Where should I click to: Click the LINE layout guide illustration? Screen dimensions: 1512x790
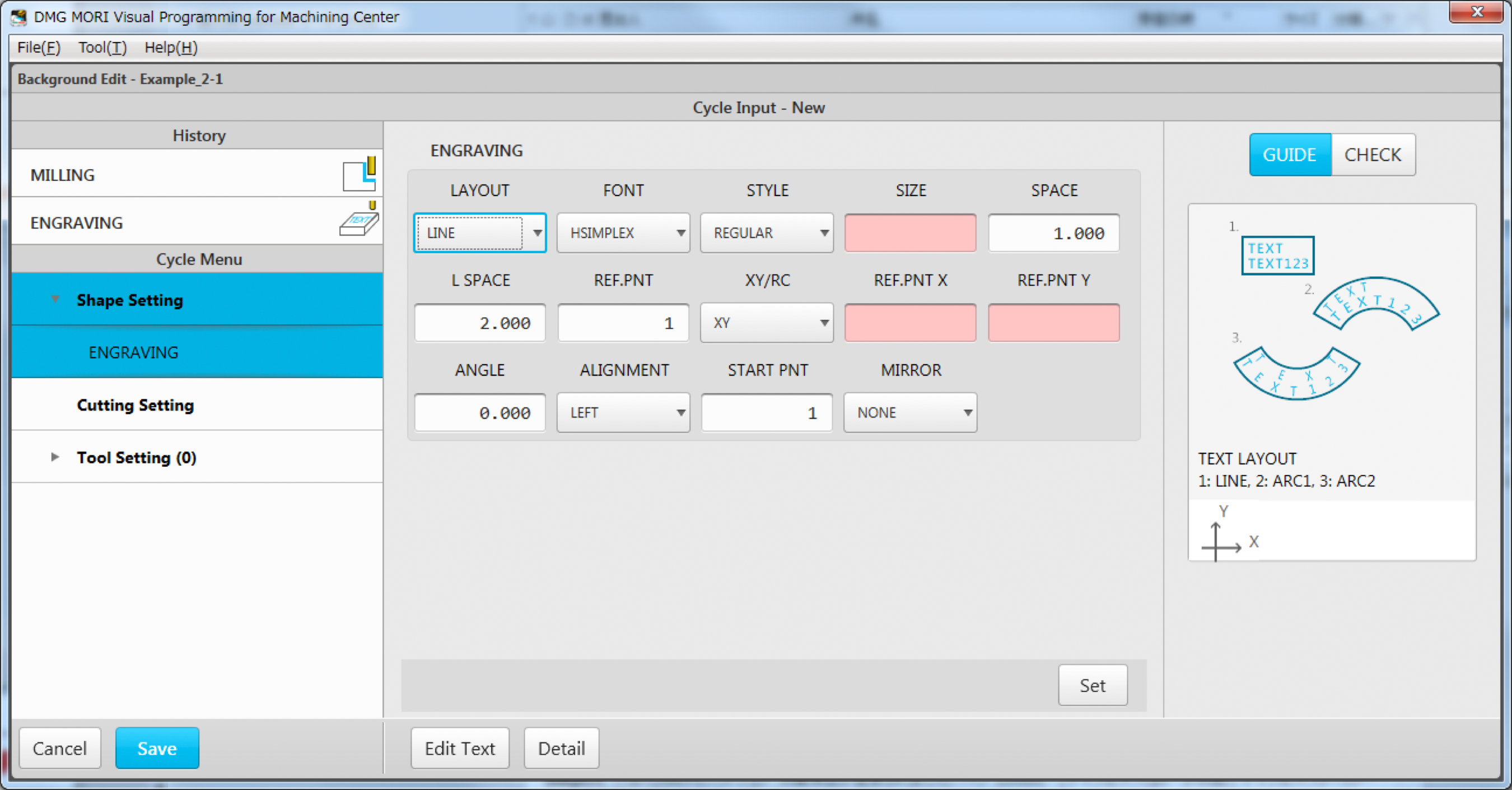click(1277, 255)
